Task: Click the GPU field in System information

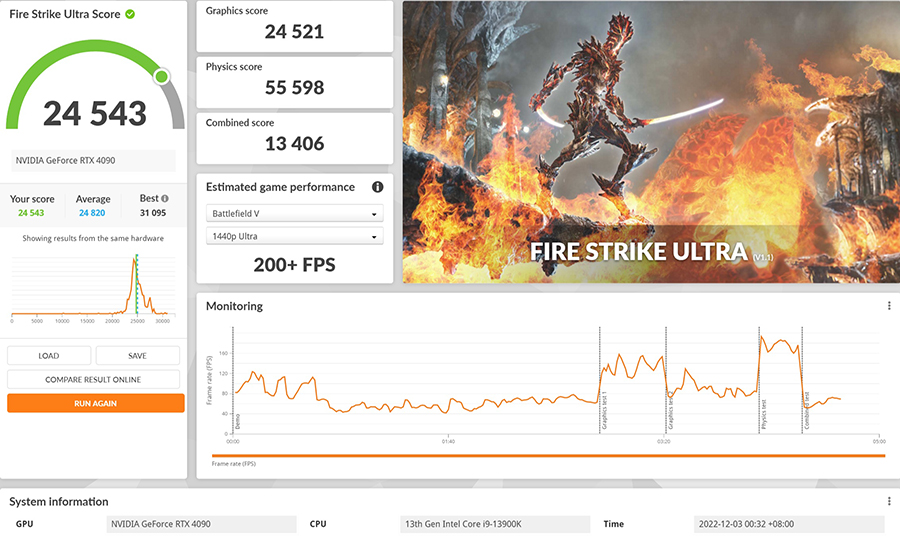Action: [x=201, y=524]
